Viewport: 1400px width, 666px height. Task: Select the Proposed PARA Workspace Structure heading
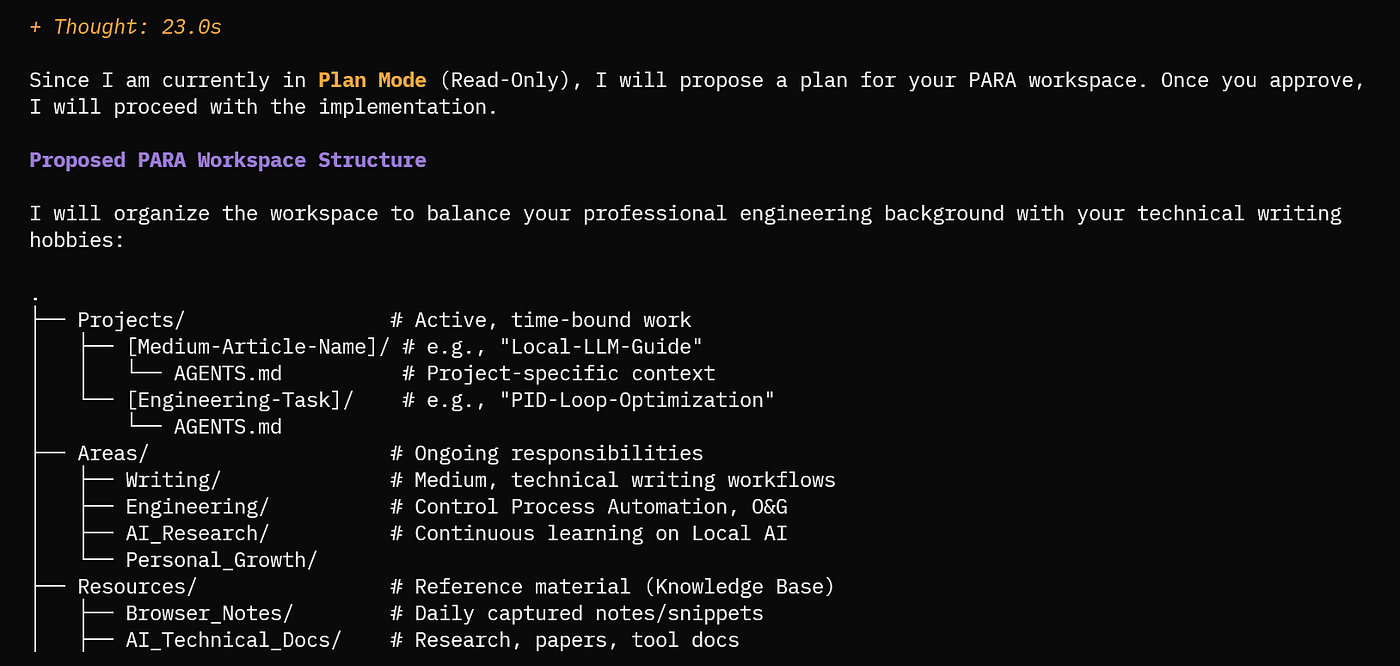228,160
